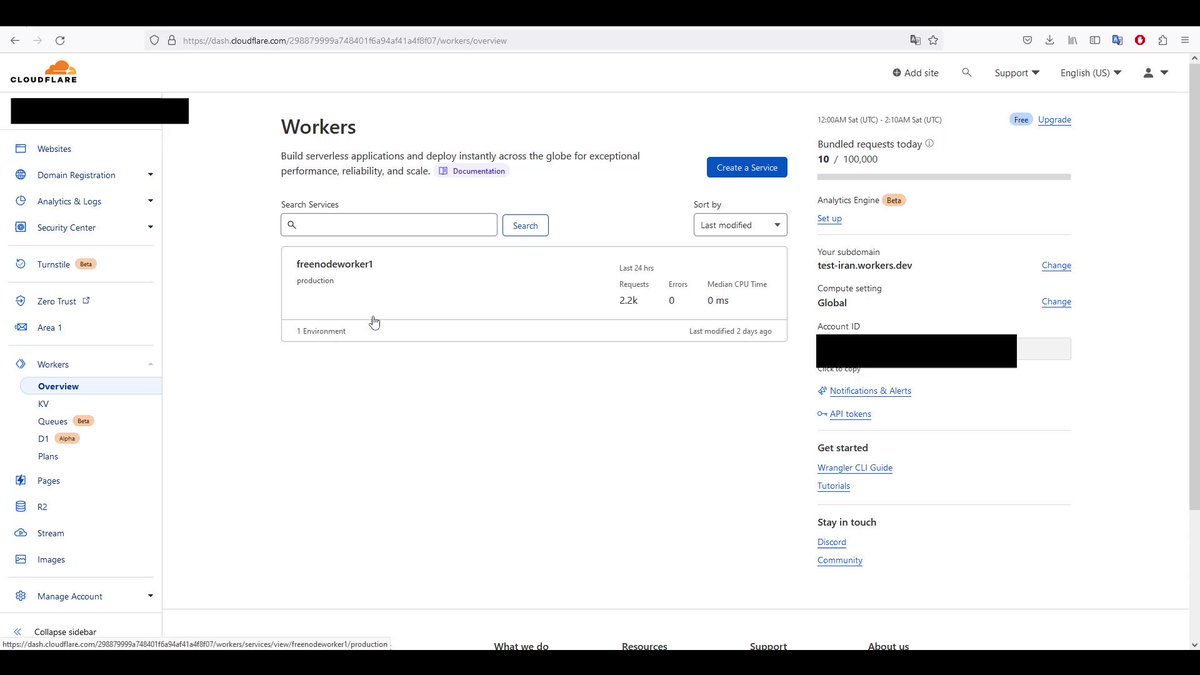Click the Turnstile icon in the sidebar
This screenshot has height=675, width=1200.
pyautogui.click(x=20, y=264)
